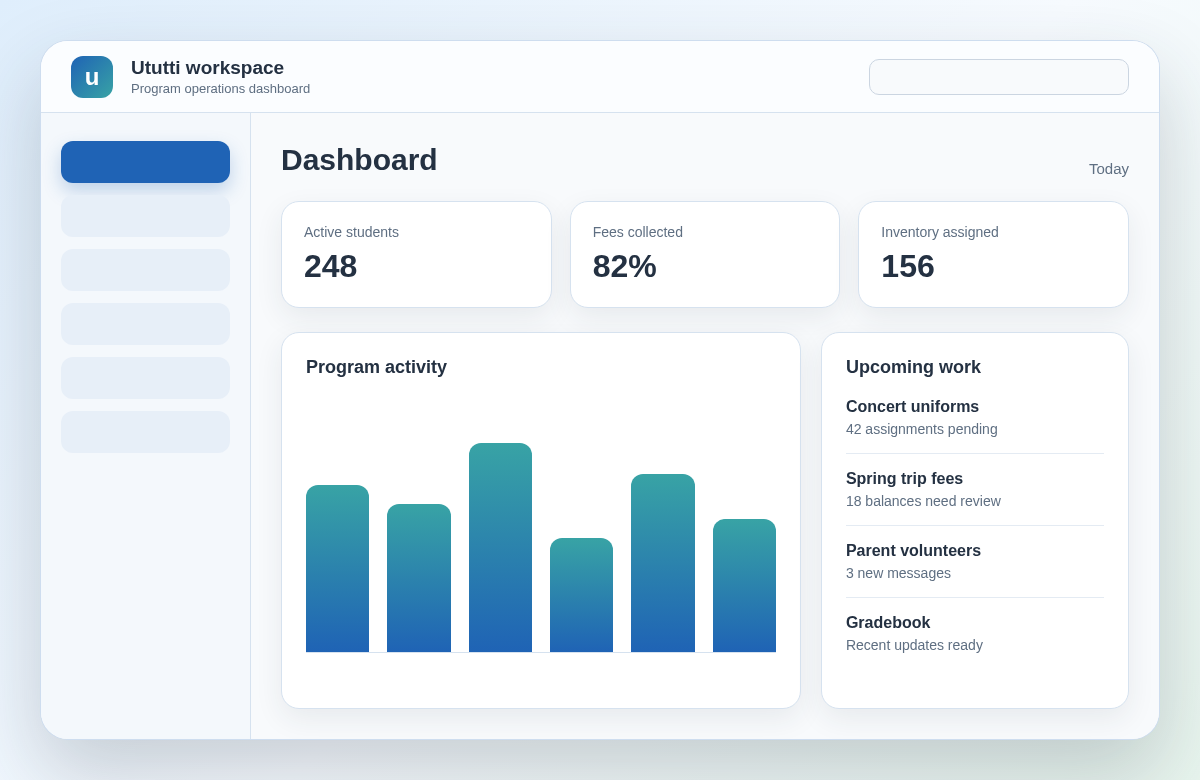
Task: Click 'Recent updates ready' text
Action: point(914,645)
